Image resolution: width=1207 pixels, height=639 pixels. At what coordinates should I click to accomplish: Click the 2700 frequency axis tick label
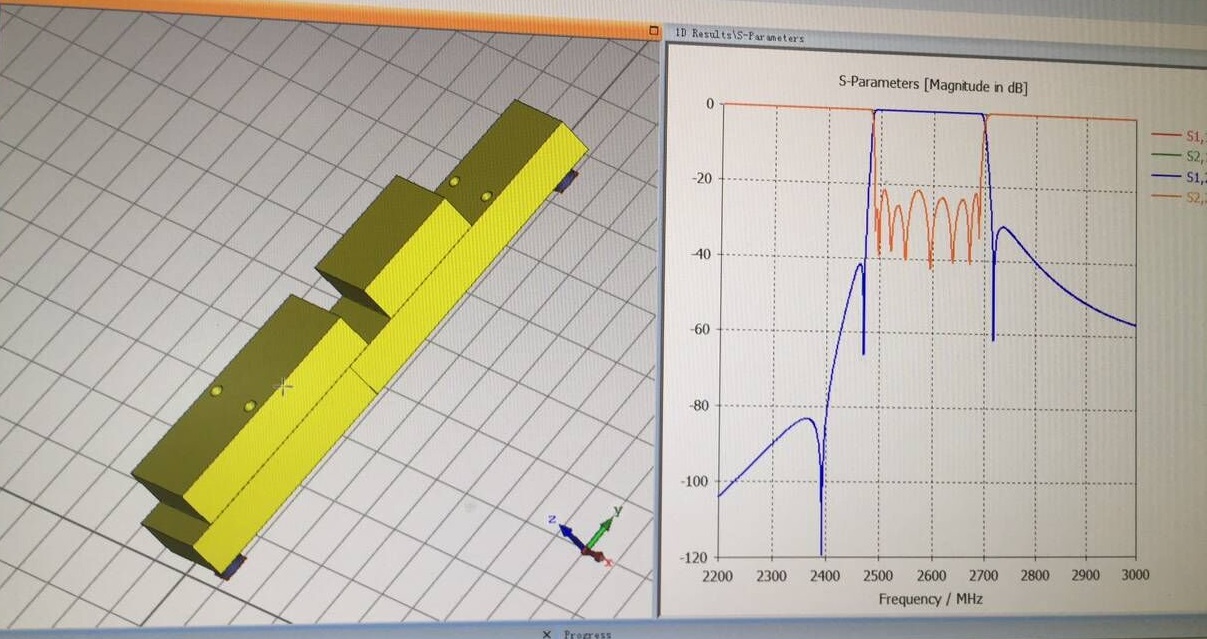[983, 575]
